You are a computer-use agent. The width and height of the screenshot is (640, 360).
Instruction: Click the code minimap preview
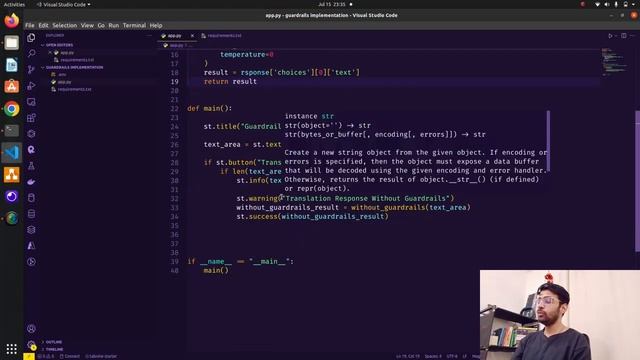(x=613, y=61)
